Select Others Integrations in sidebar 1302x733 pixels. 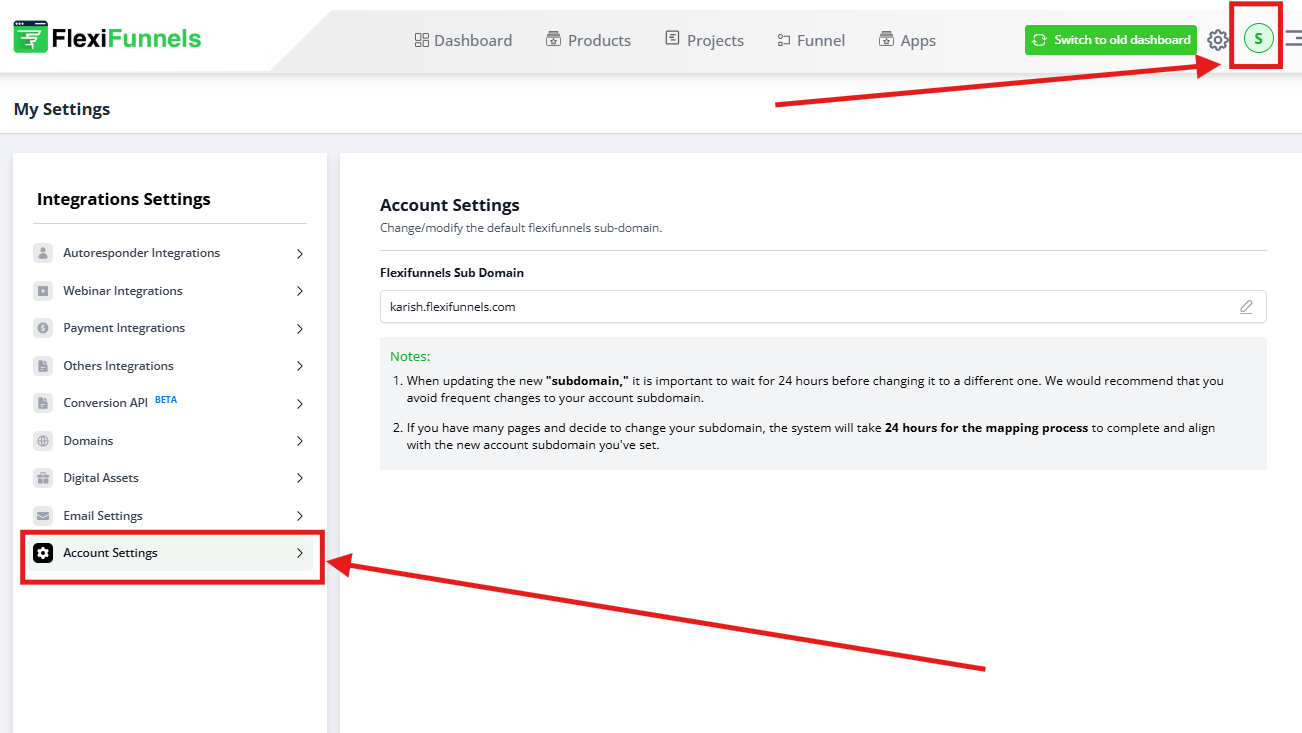point(168,366)
